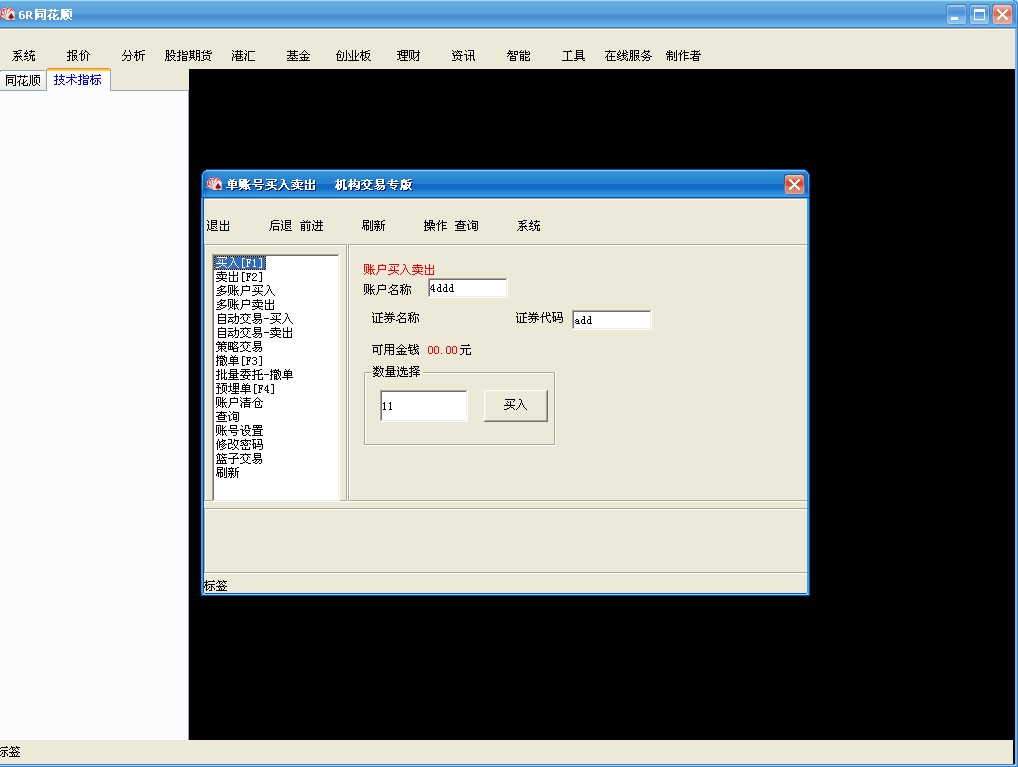Select 自动交易-买入 in the list
This screenshot has width=1018, height=767.
coord(254,319)
